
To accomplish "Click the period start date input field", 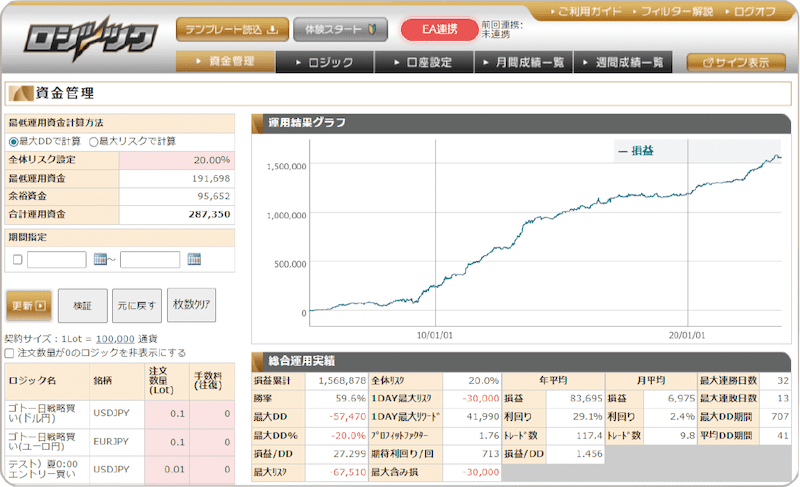I will pyautogui.click(x=57, y=260).
